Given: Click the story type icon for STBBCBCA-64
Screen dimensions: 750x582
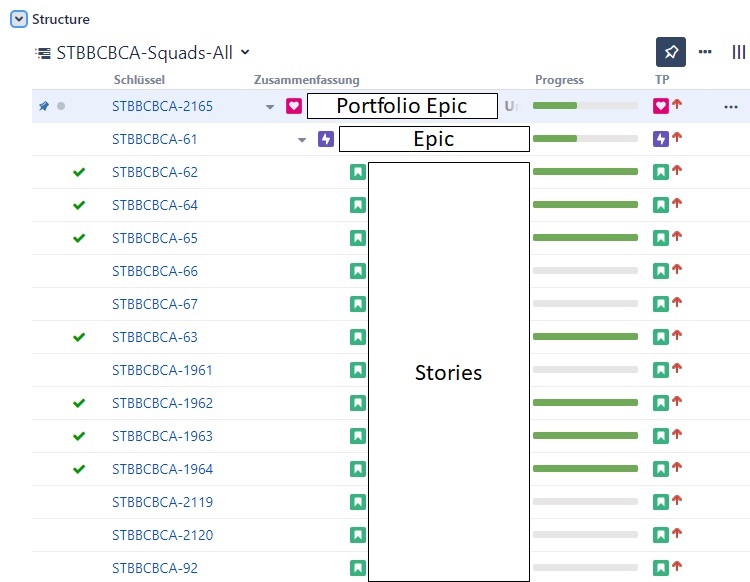Looking at the screenshot, I should pos(358,205).
